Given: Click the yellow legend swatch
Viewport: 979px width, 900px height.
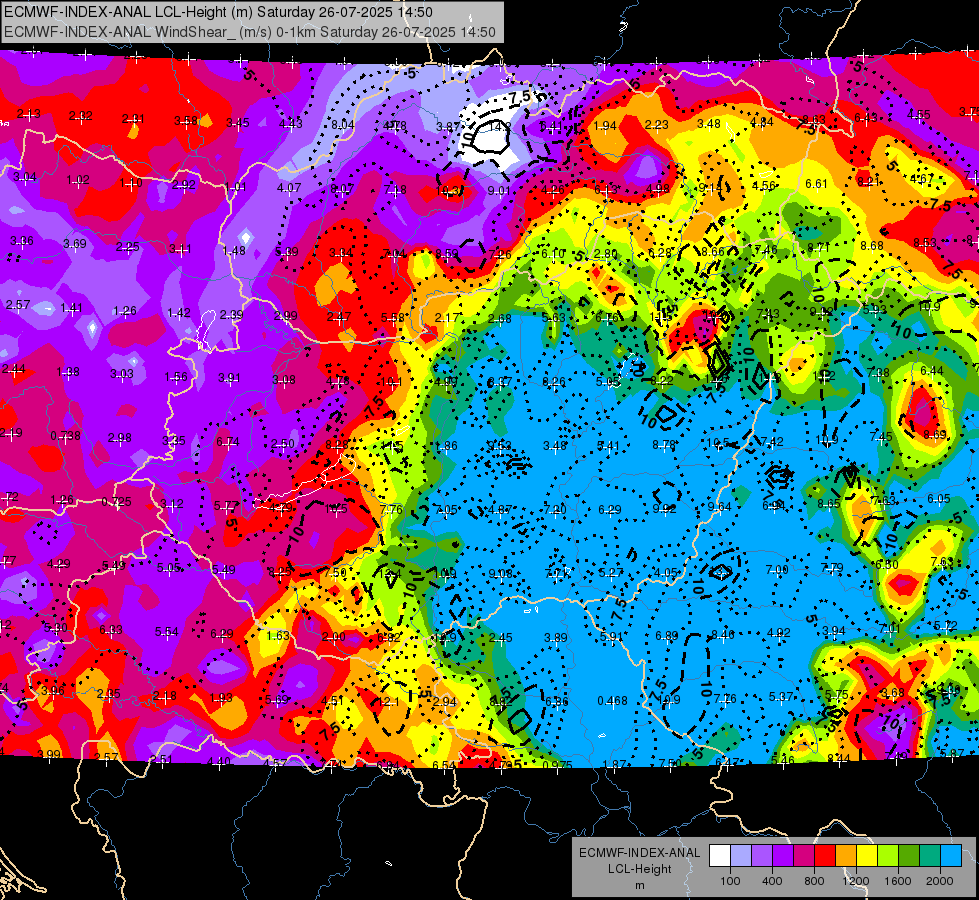Looking at the screenshot, I should [x=867, y=856].
